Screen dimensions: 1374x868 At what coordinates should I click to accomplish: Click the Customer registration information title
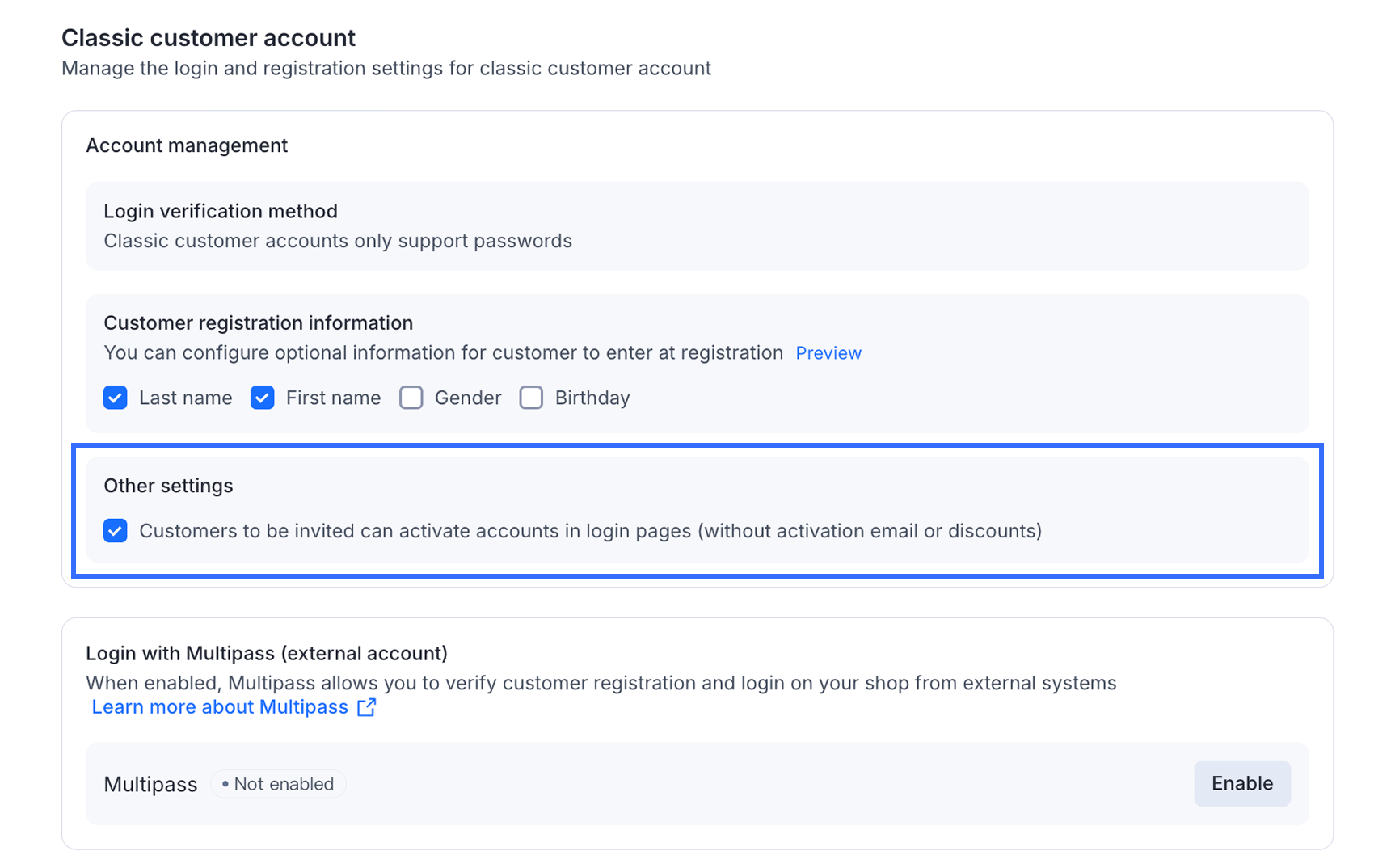(259, 322)
